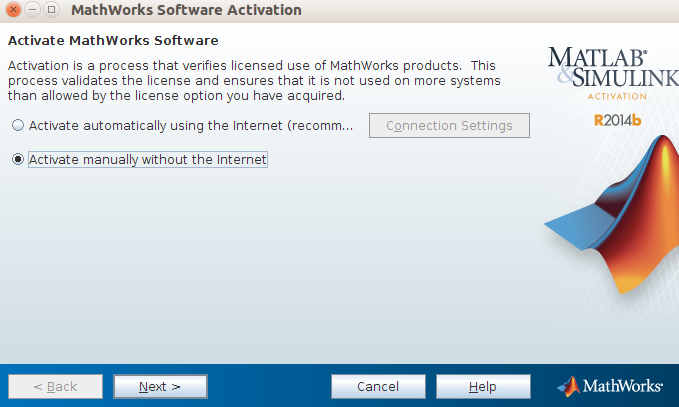Click the activation description paragraph
This screenshot has height=407, width=679.
click(255, 80)
